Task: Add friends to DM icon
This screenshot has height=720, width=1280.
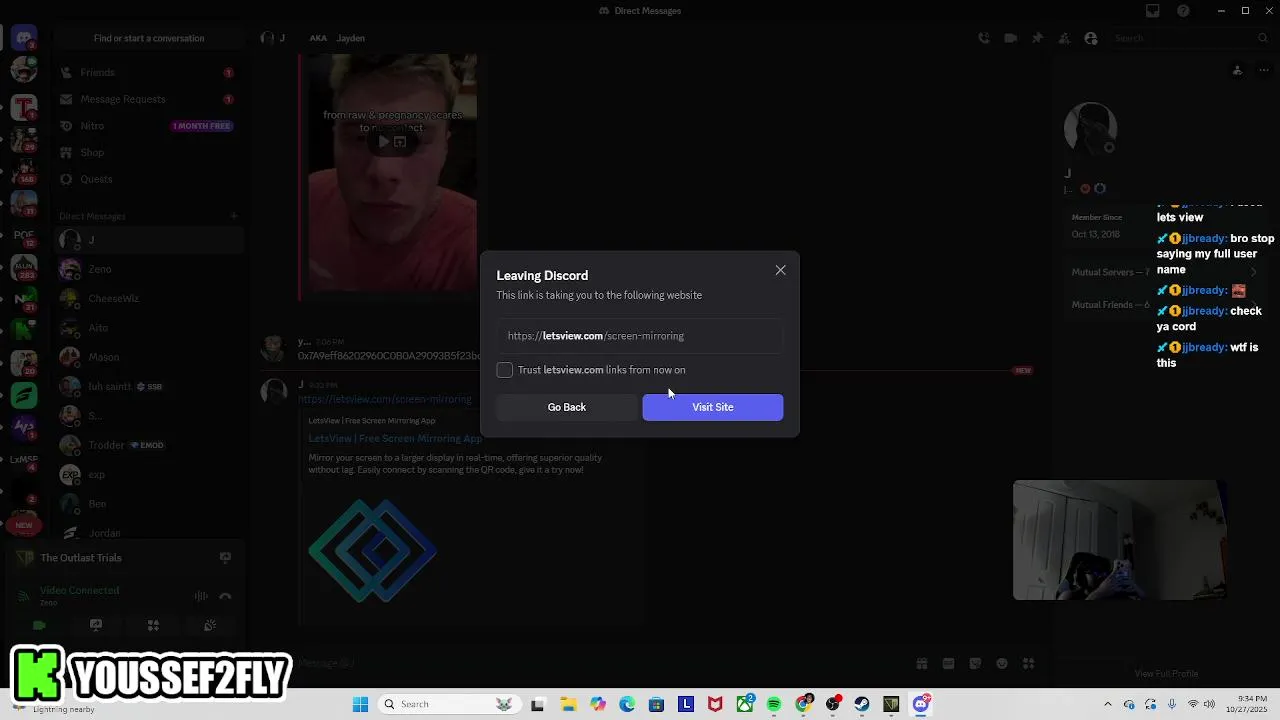Action: pyautogui.click(x=1064, y=38)
